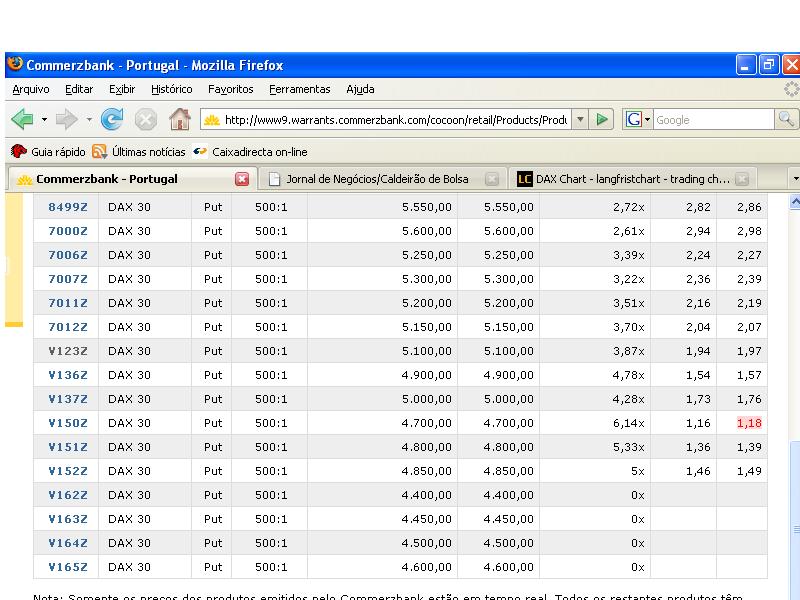800x600 pixels.
Task: Click the Google search input field
Action: click(x=713, y=120)
